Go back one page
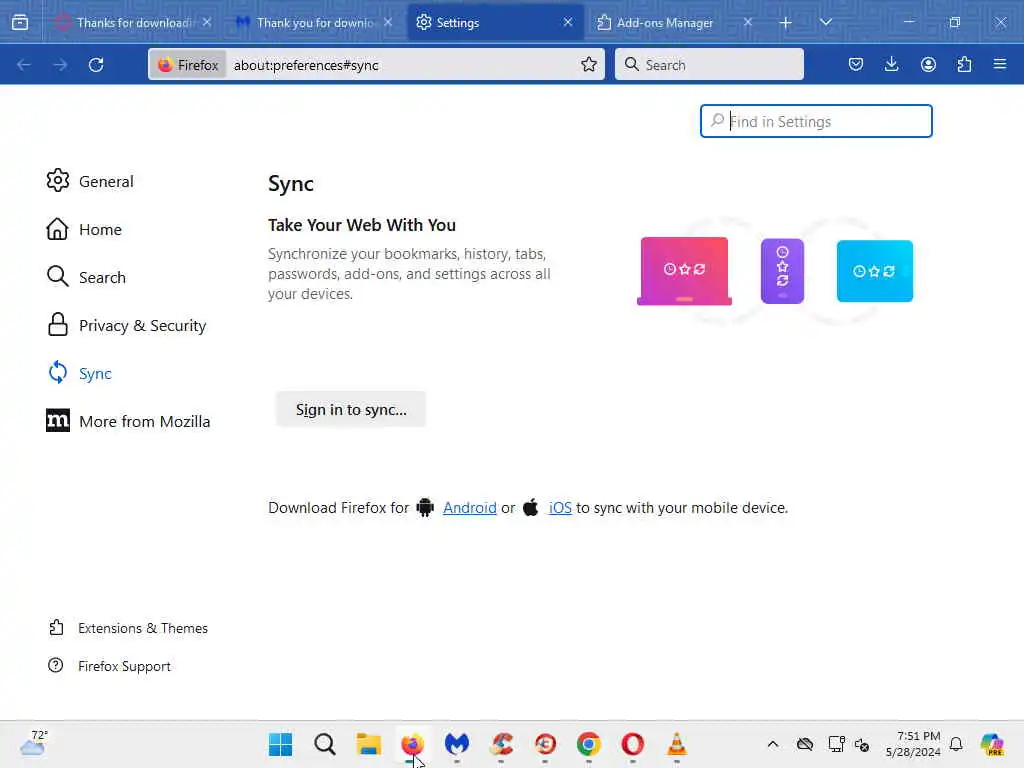This screenshot has height=768, width=1024. tap(24, 65)
